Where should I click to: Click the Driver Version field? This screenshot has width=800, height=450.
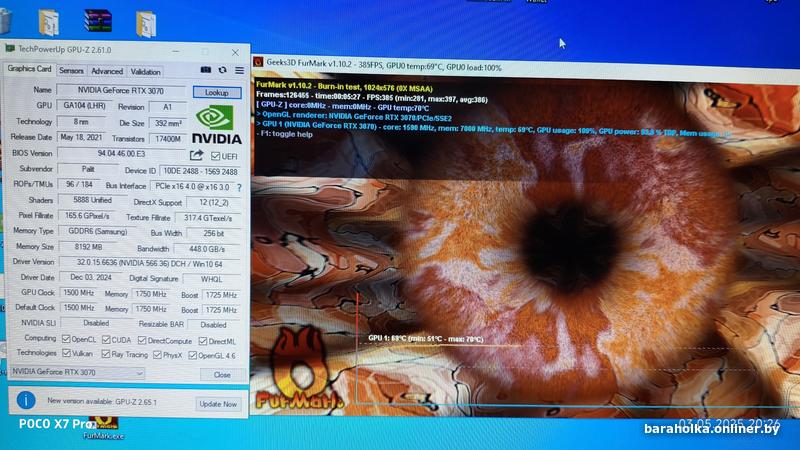[x=149, y=263]
